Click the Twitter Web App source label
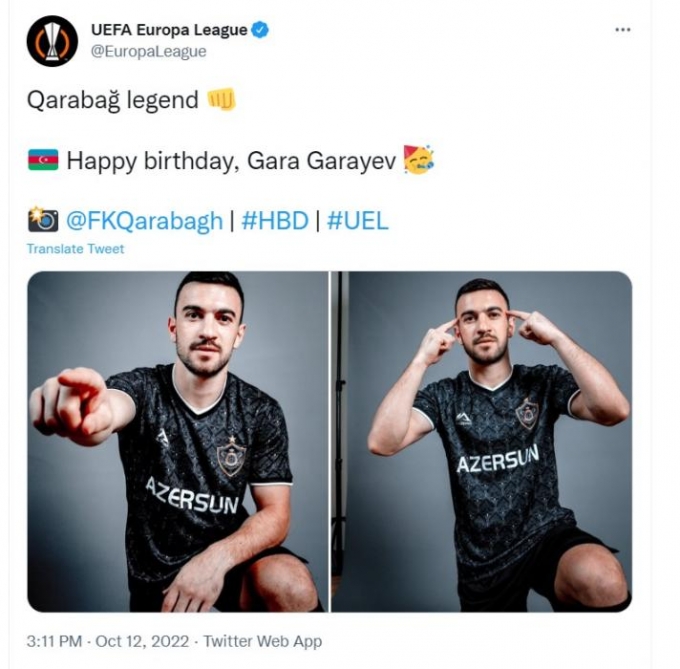This screenshot has height=669, width=680. pyautogui.click(x=263, y=641)
